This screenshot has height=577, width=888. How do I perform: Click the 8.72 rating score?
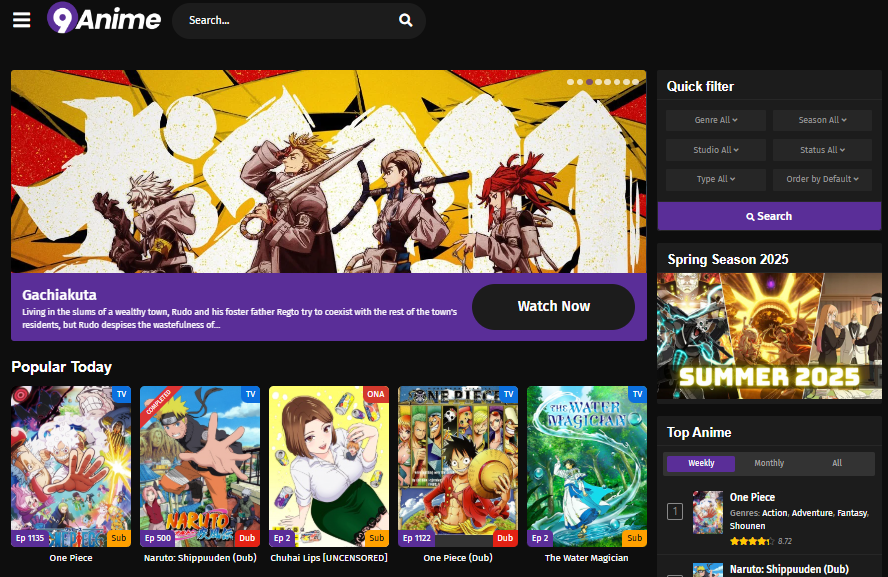coord(784,541)
